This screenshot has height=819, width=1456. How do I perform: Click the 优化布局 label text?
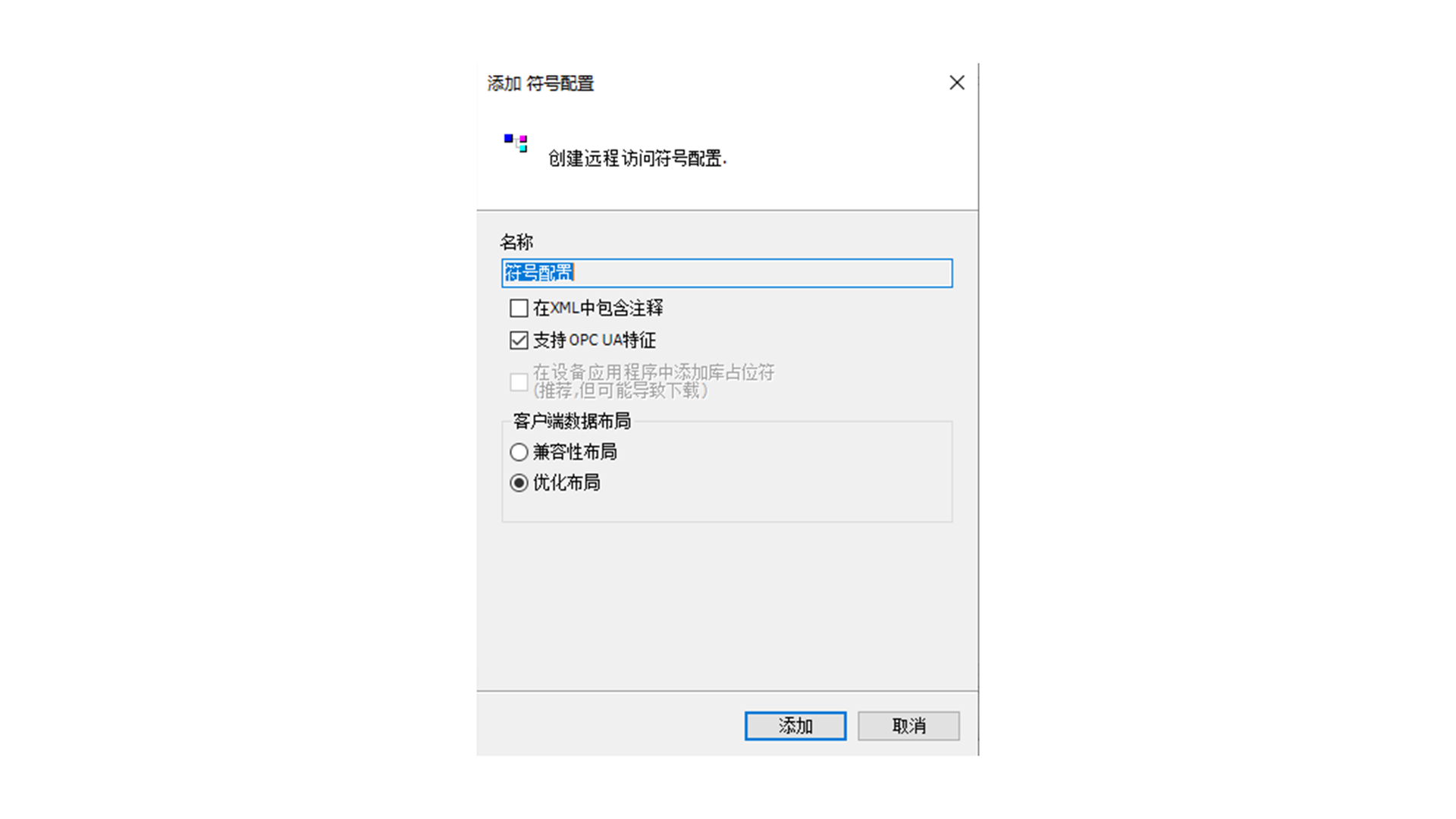coord(566,483)
